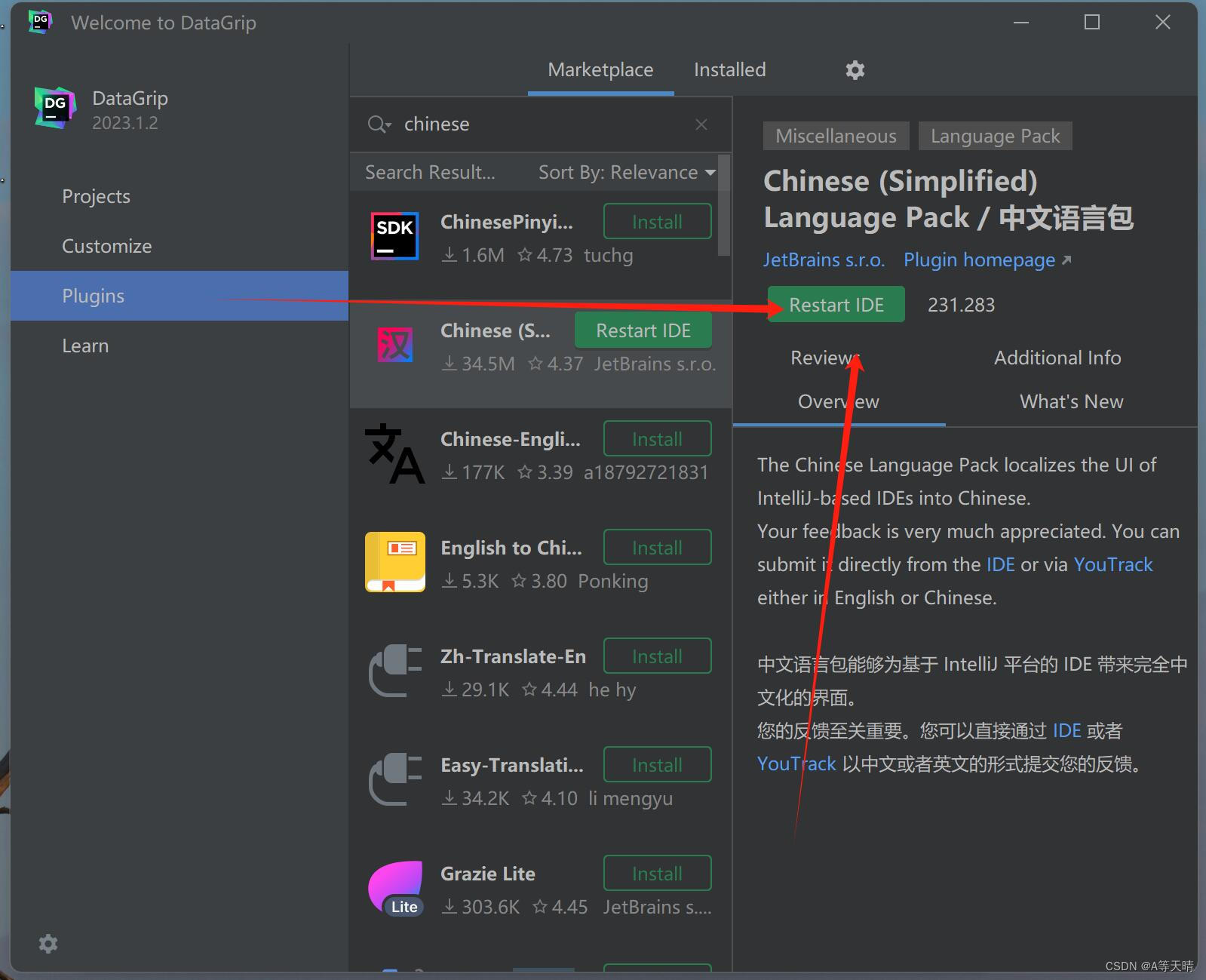Select the Chinese-English translate plugin icon
This screenshot has width=1206, height=980.
[x=394, y=453]
